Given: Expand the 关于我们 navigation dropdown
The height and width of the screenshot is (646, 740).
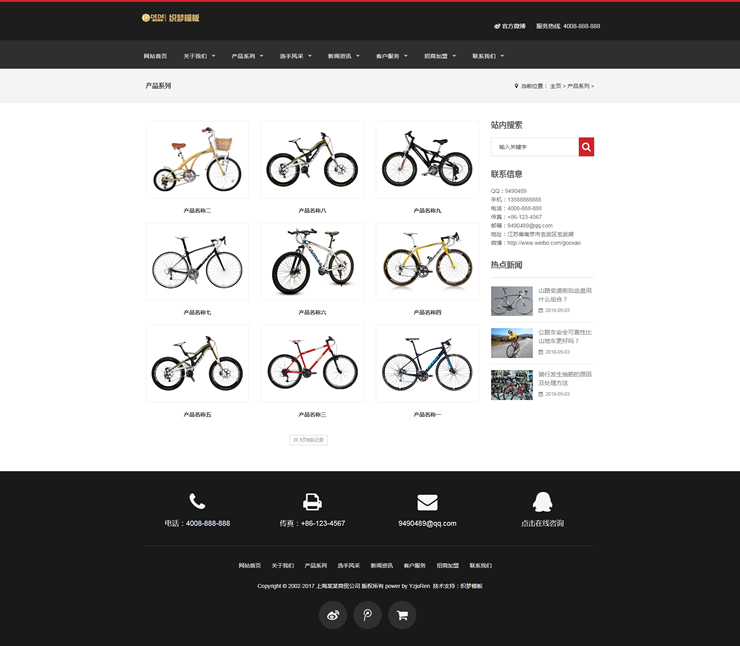Looking at the screenshot, I should pyautogui.click(x=199, y=56).
